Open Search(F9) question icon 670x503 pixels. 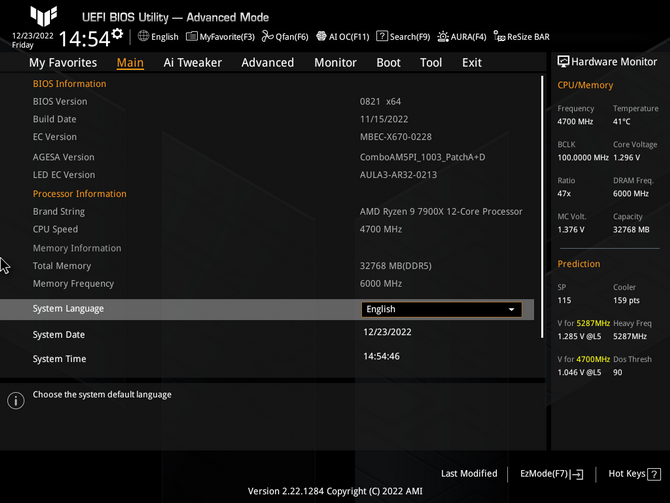pyautogui.click(x=382, y=36)
